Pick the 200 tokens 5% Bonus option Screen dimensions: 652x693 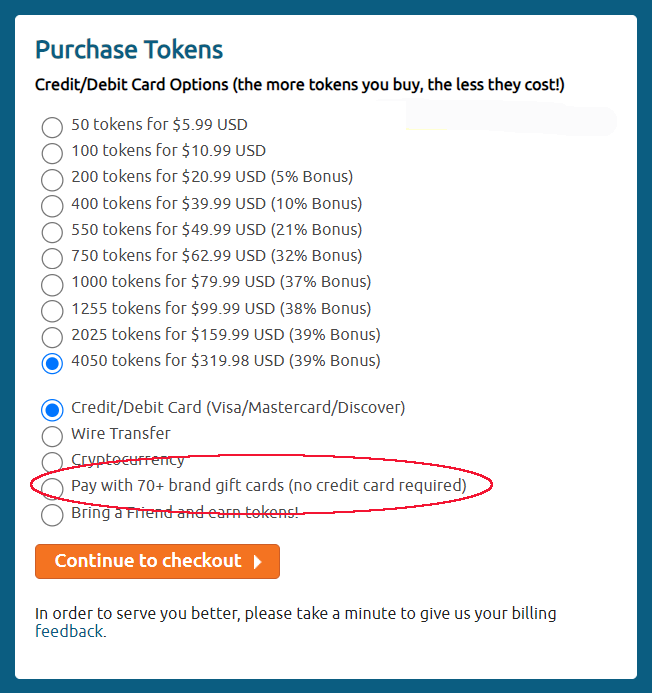52,179
